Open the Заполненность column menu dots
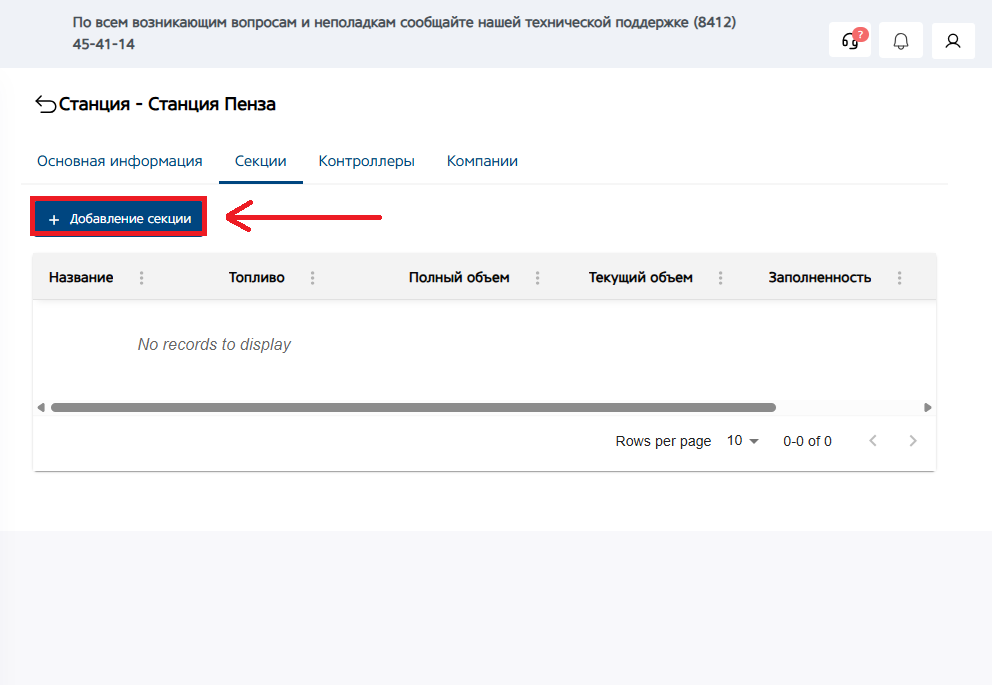 899,278
